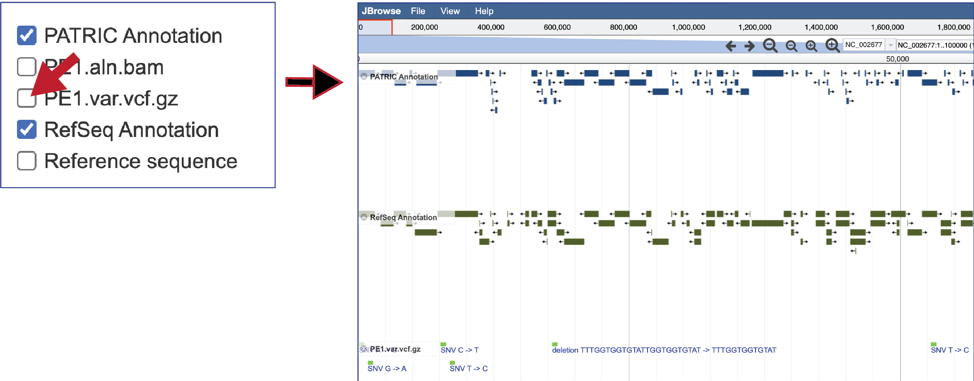Click the JBrowse logo label
Image resolution: width=974 pixels, height=381 pixels.
381,11
